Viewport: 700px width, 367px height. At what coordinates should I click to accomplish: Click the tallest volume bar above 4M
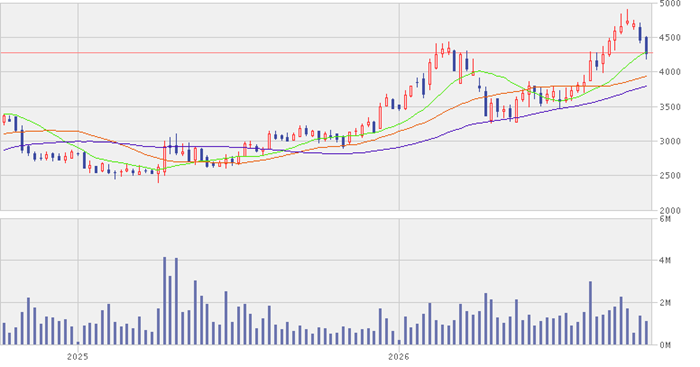click(x=164, y=300)
